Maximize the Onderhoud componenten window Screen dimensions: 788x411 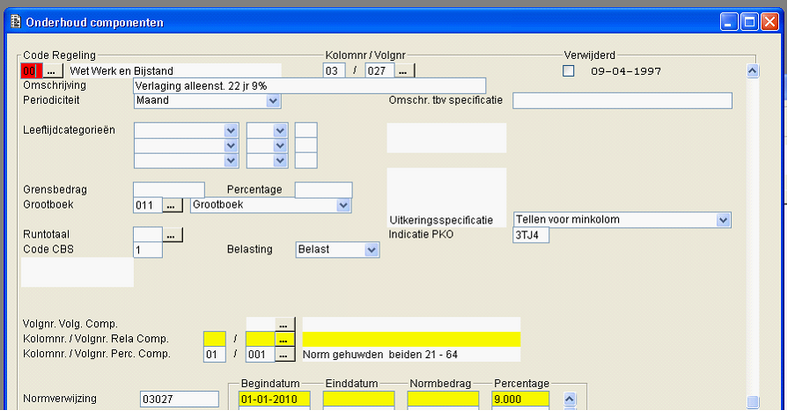point(749,22)
